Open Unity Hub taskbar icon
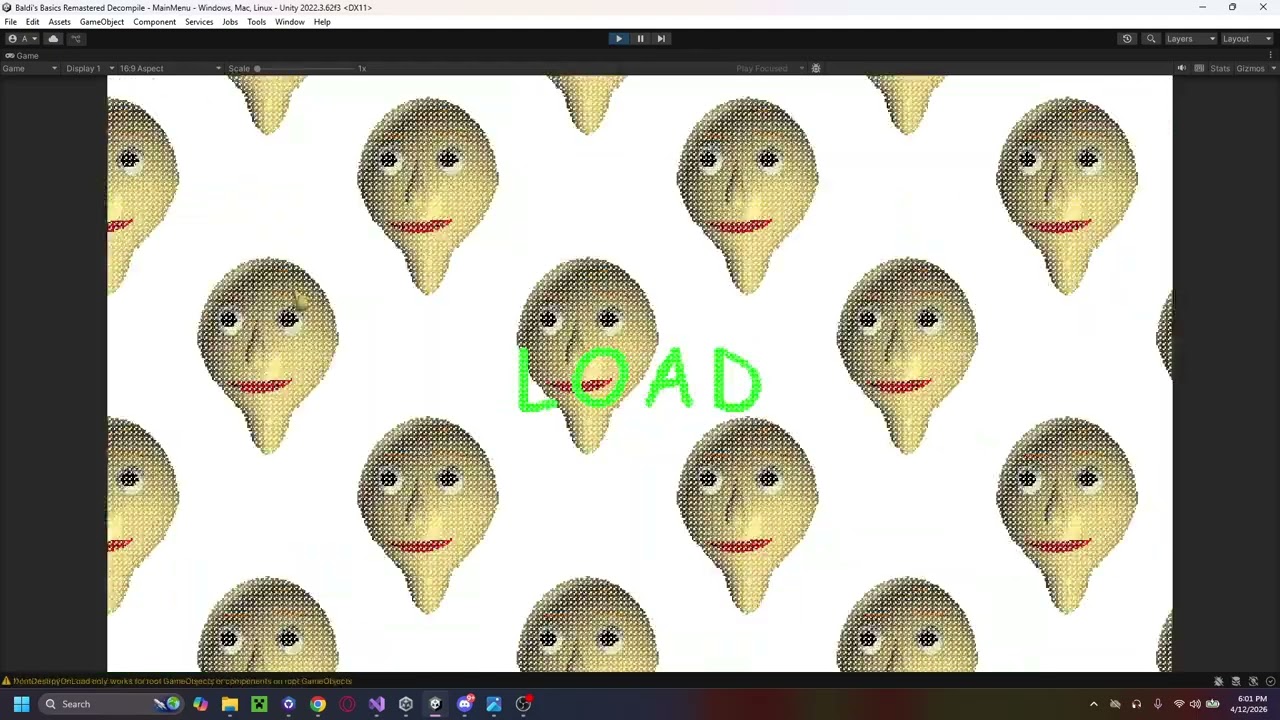The height and width of the screenshot is (720, 1280). click(406, 704)
